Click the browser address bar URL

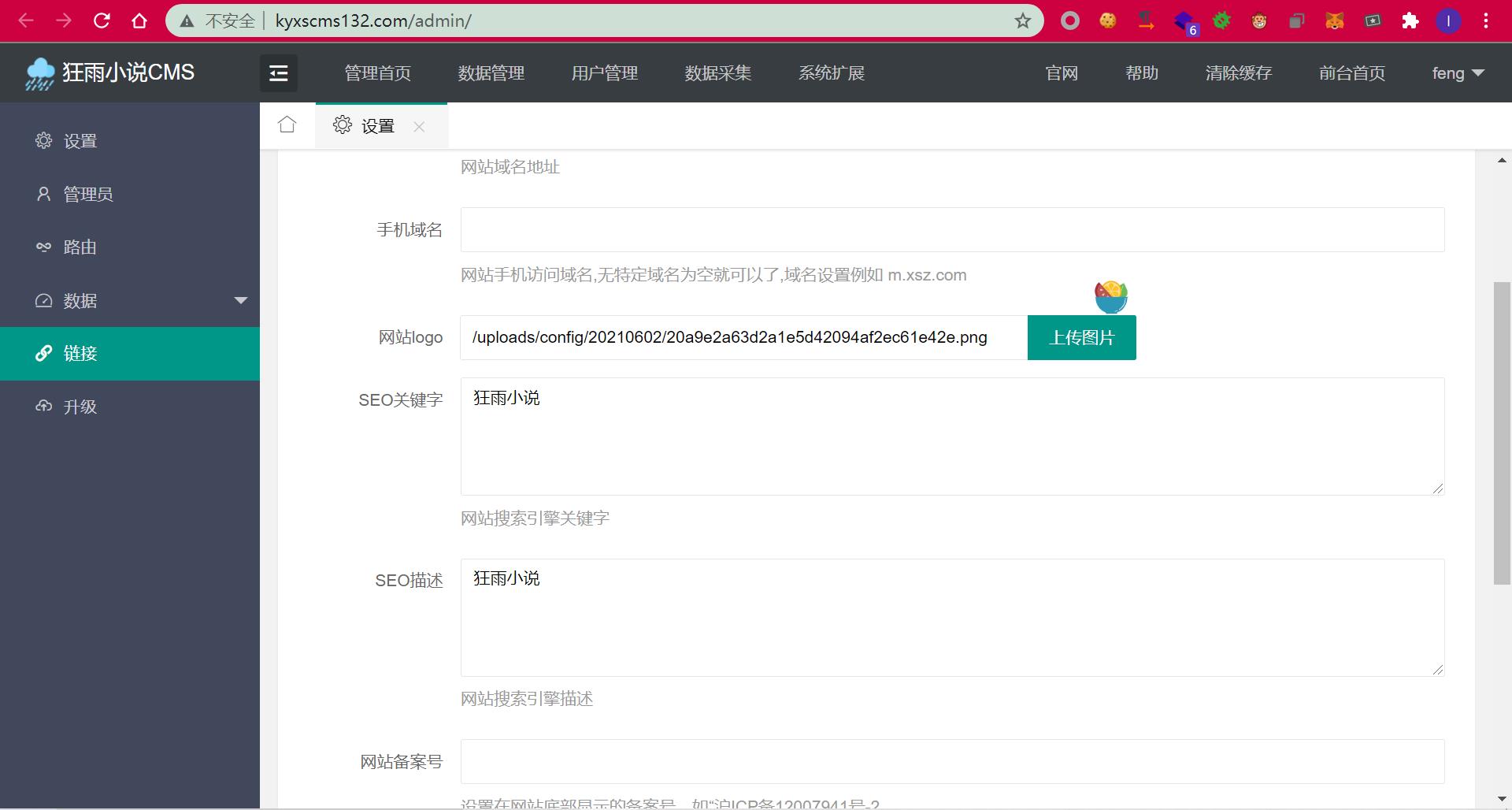tap(373, 21)
